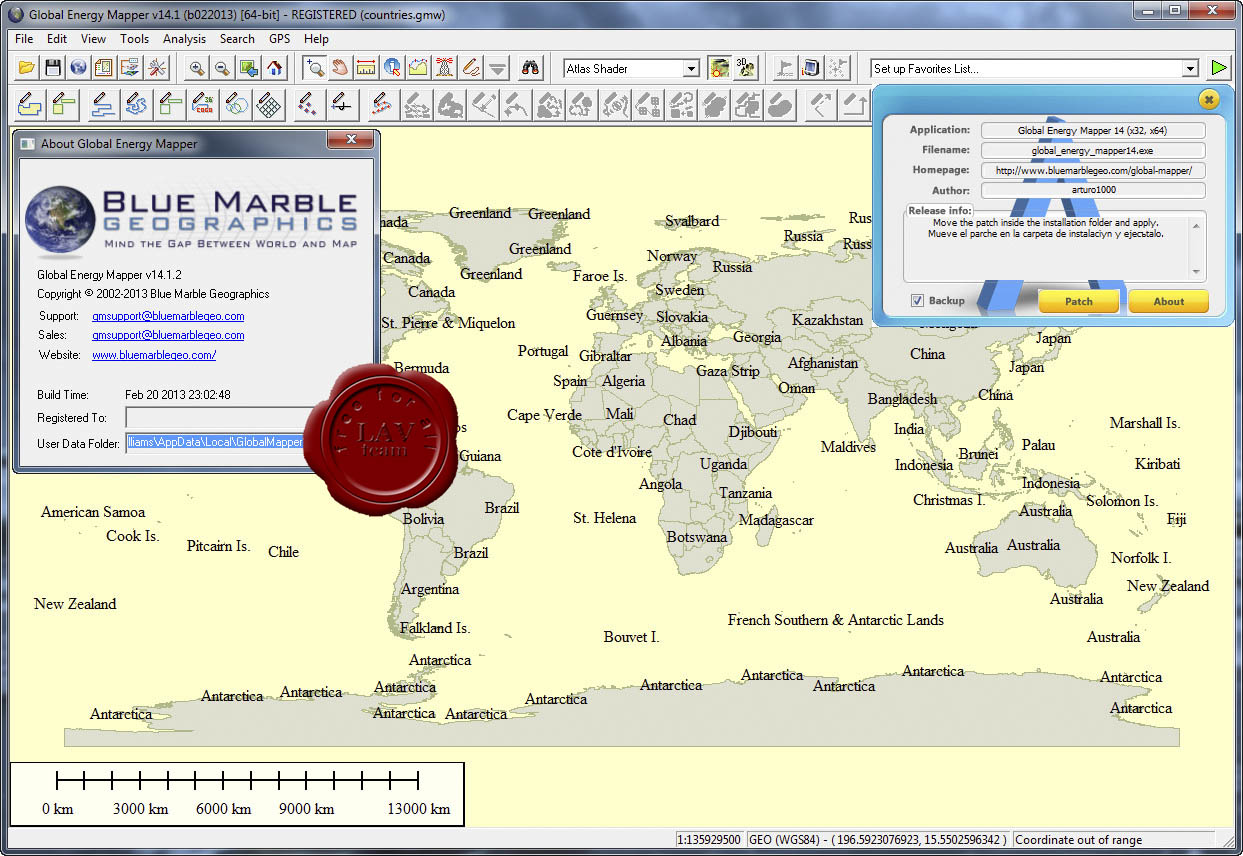Click the Zoom In magnifier icon
This screenshot has height=856, width=1243.
pyautogui.click(x=197, y=68)
